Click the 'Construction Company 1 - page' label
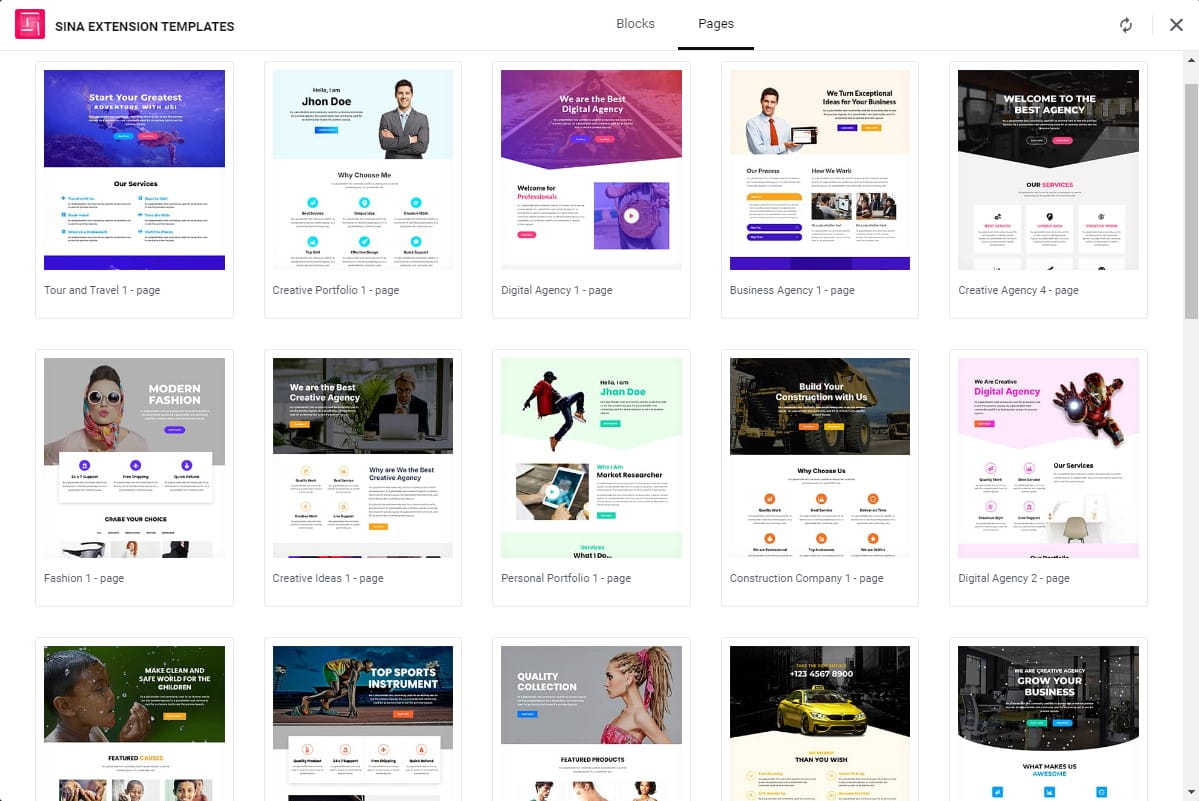 807,579
